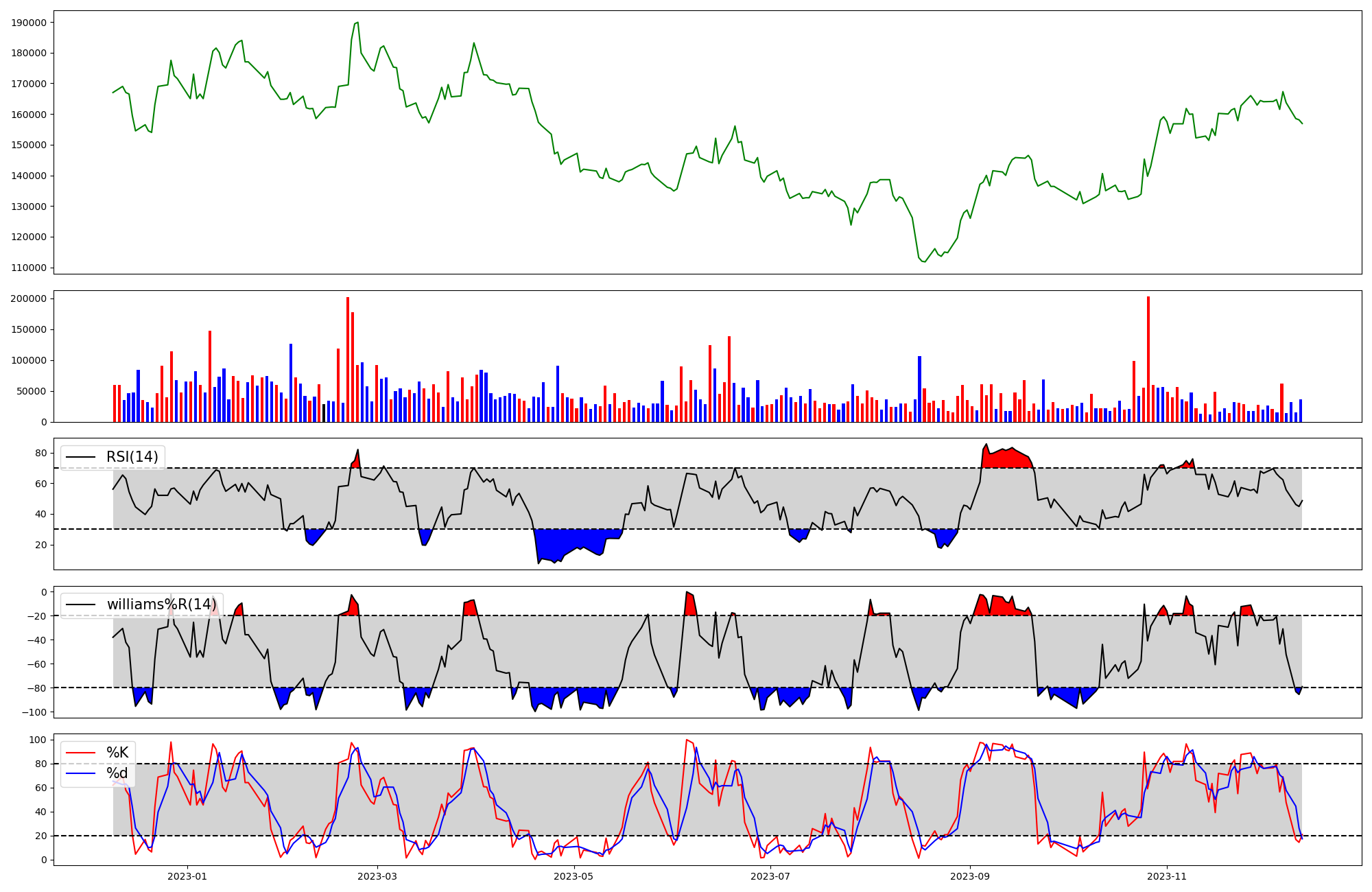Click the 2023-11 x-axis date label
This screenshot has height=892, width=1372.
point(1167,876)
